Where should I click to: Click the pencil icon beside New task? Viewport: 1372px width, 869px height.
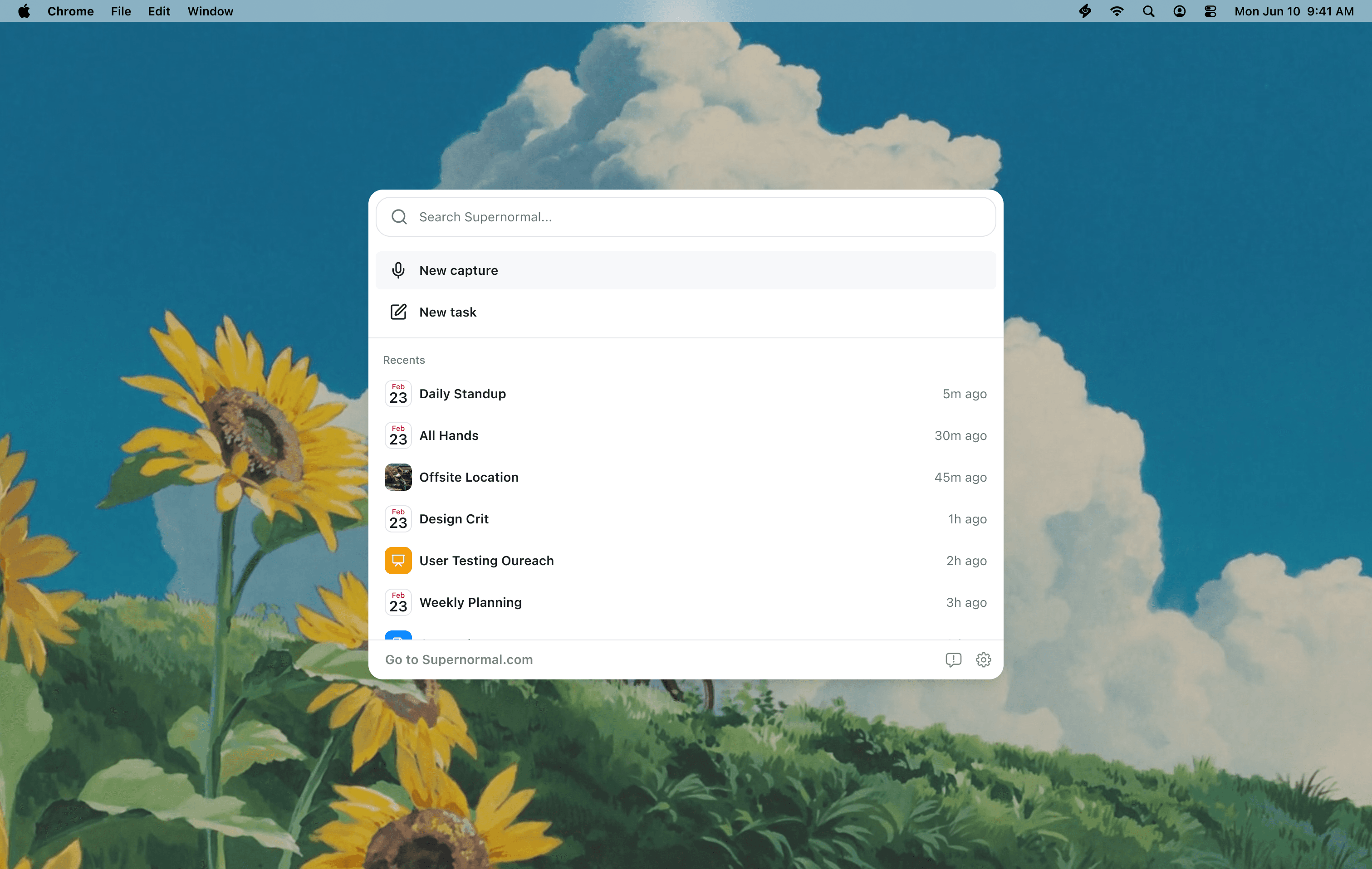(x=398, y=312)
